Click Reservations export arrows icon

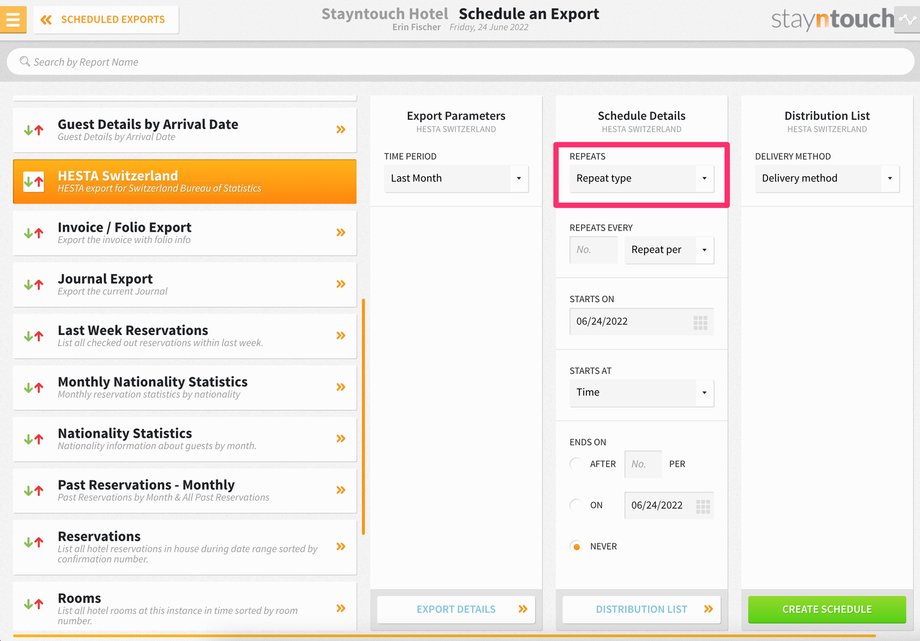(x=33, y=542)
